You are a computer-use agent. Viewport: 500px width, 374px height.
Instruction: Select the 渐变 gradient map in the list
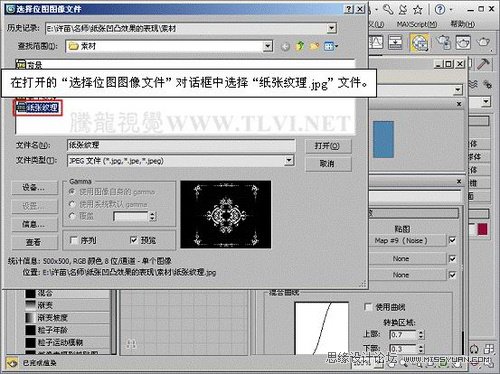[x=68, y=305]
